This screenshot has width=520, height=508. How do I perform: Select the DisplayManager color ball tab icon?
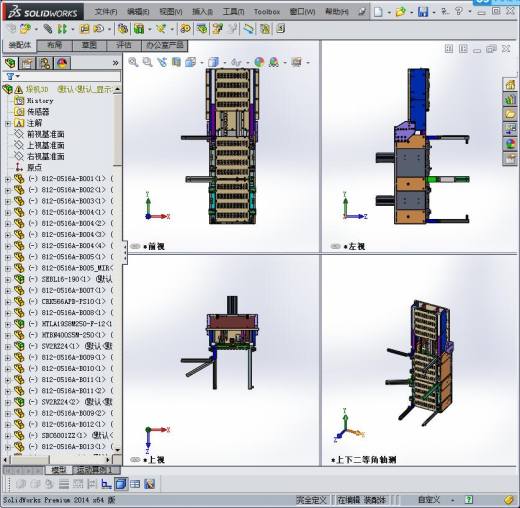pos(62,63)
